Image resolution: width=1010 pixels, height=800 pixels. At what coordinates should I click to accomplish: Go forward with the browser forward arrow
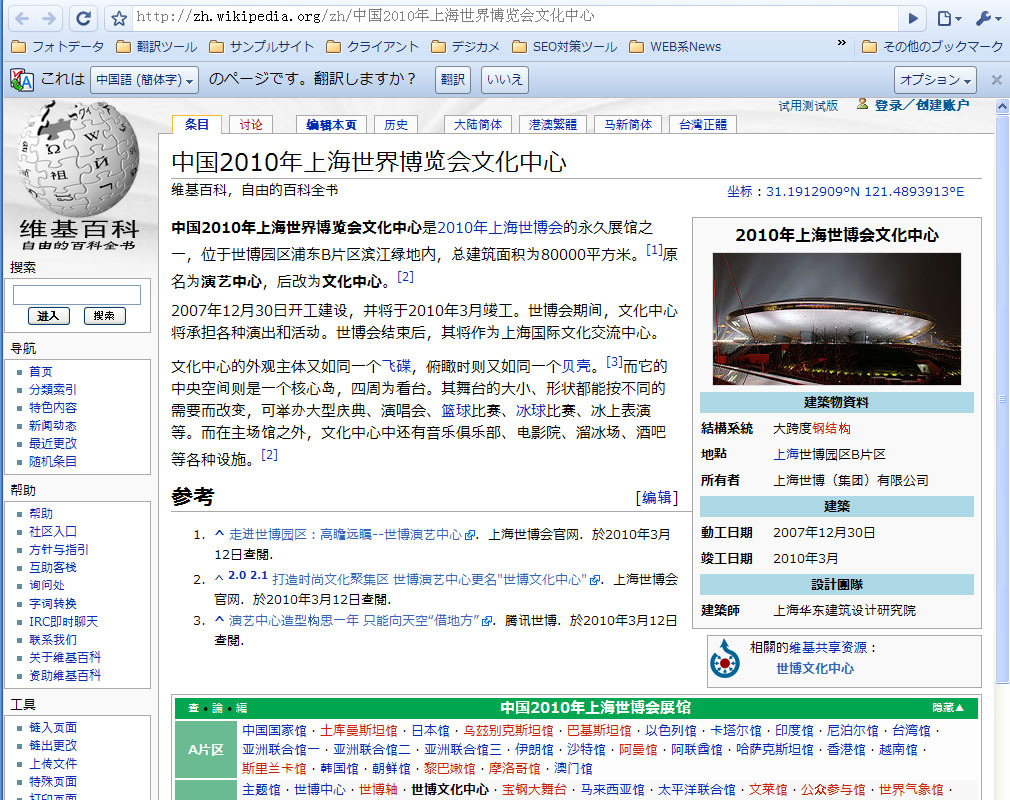click(49, 18)
